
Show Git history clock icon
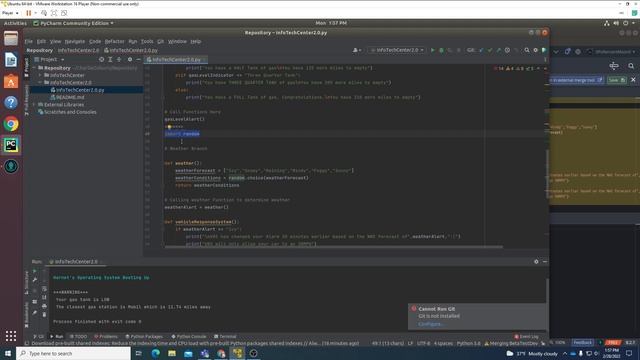(x=507, y=50)
